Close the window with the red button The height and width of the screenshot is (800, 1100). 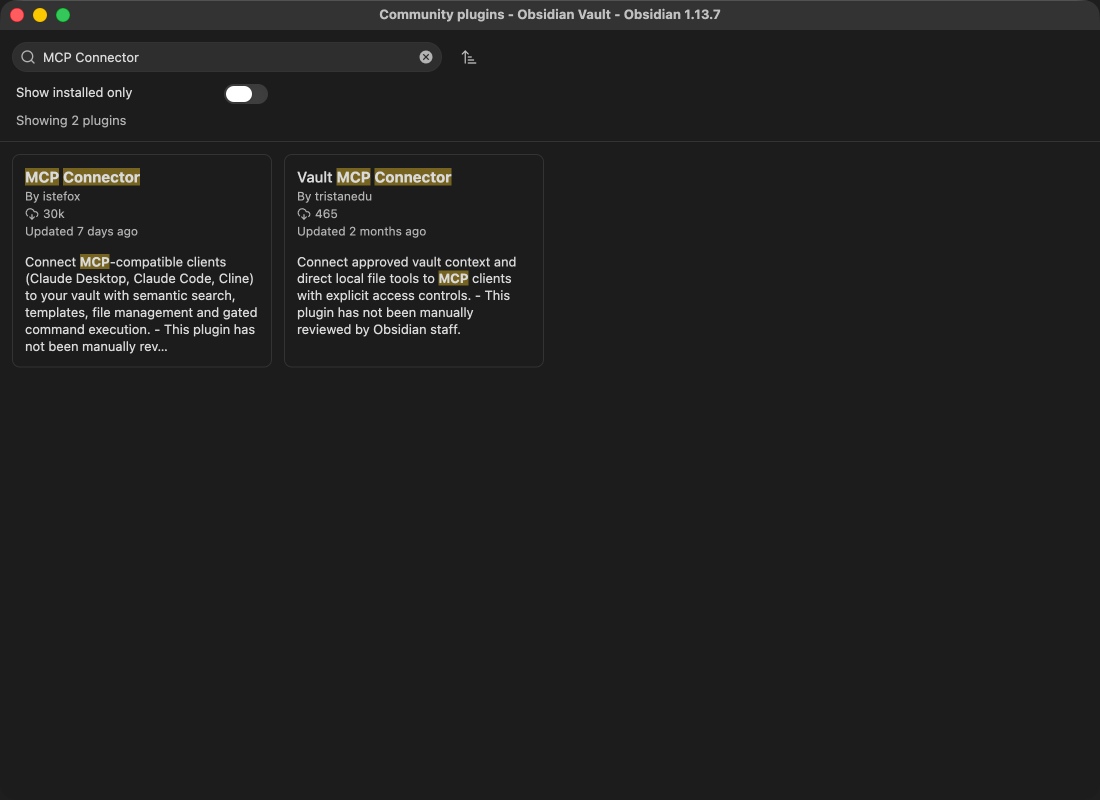click(18, 15)
